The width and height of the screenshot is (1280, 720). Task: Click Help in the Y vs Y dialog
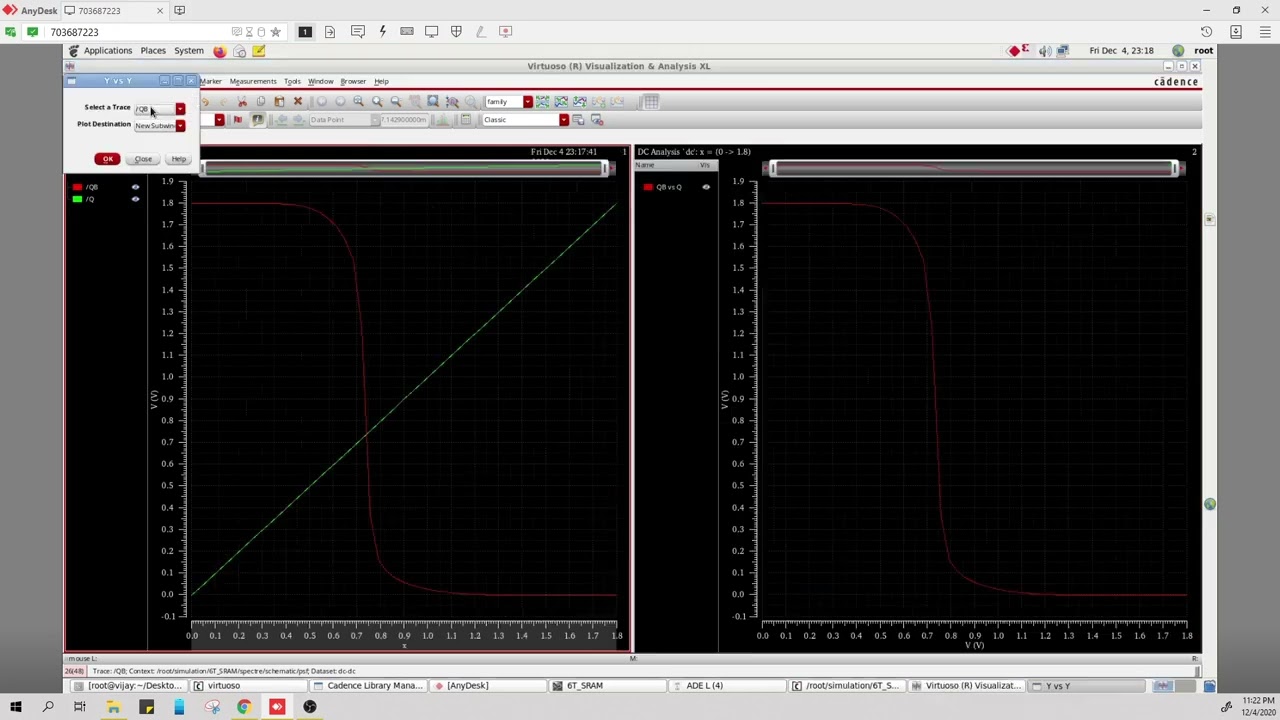click(x=178, y=159)
